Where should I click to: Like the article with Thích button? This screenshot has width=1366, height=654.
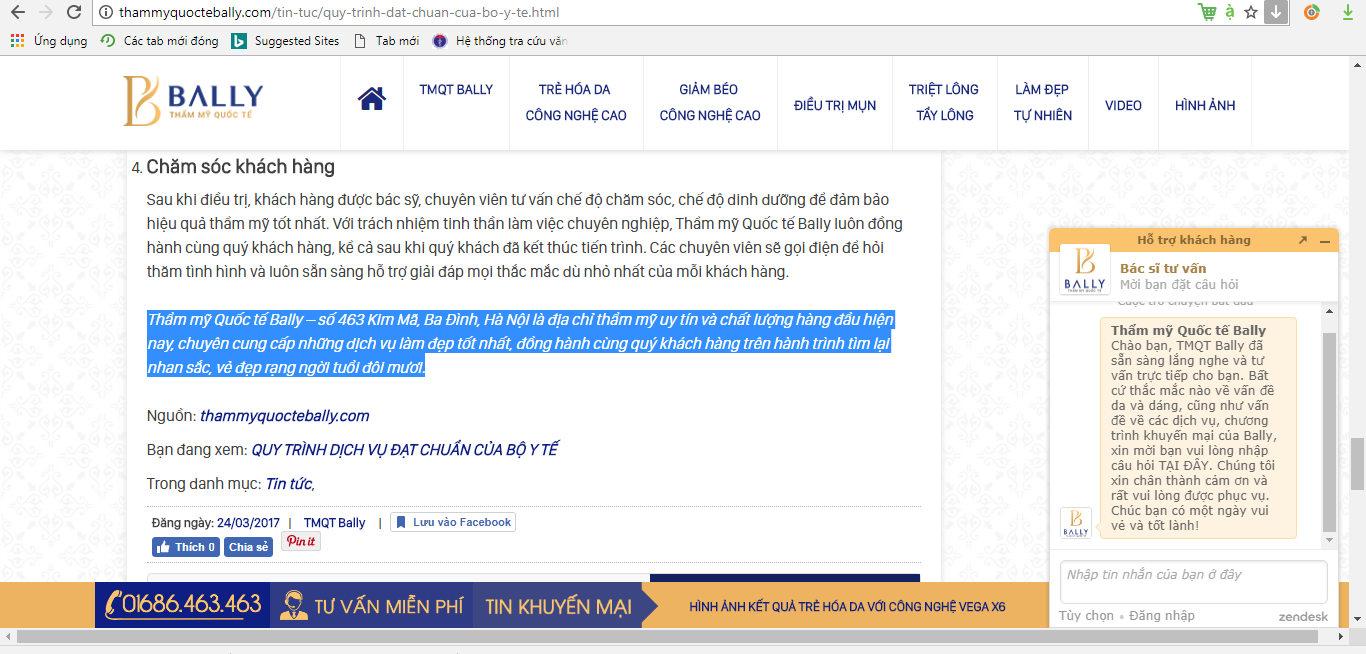coord(185,547)
